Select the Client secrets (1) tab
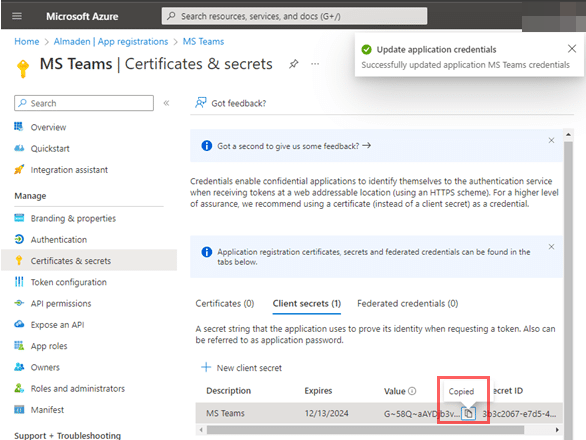Screen dimensions: 586x440 point(307,304)
